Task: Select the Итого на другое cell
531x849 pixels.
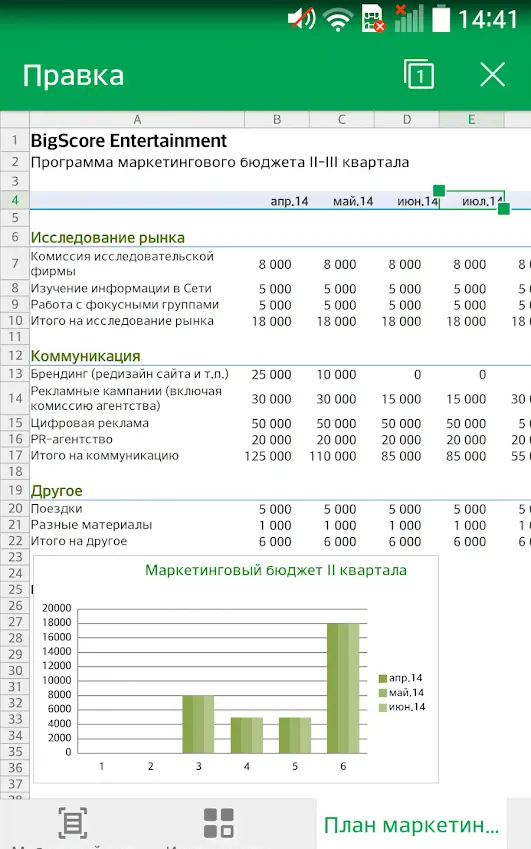Action: pyautogui.click(x=78, y=541)
